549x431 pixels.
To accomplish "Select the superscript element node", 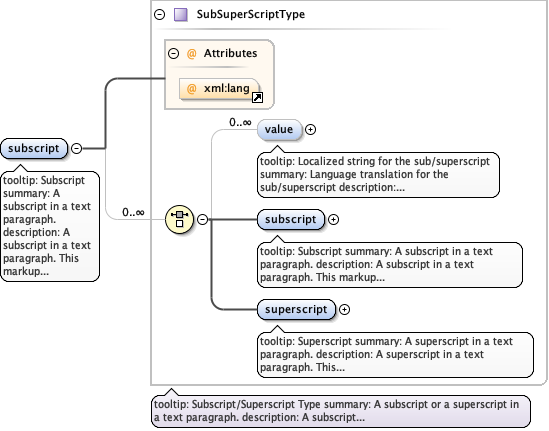I will [296, 310].
